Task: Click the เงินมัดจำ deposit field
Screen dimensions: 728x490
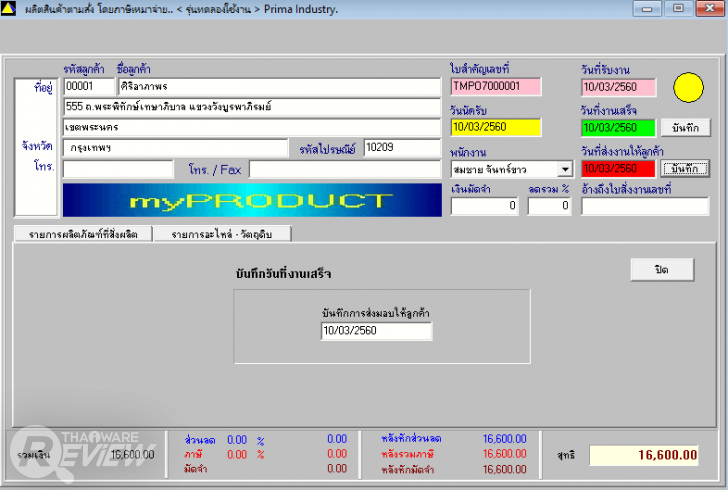Action: (485, 206)
